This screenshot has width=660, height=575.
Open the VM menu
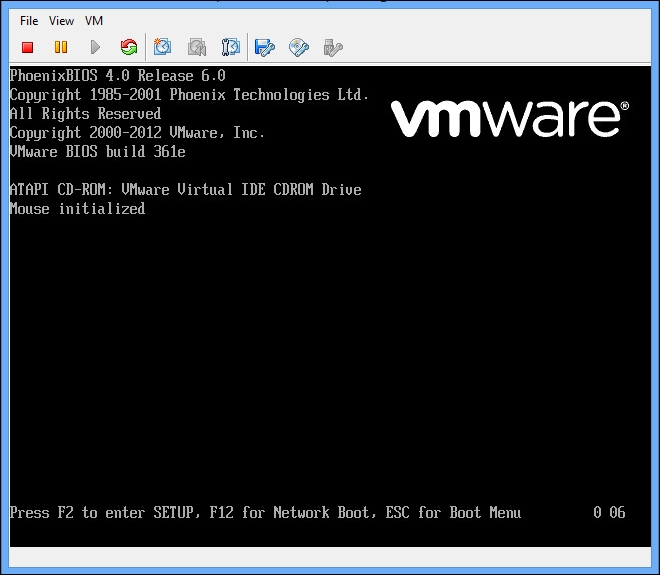click(94, 21)
